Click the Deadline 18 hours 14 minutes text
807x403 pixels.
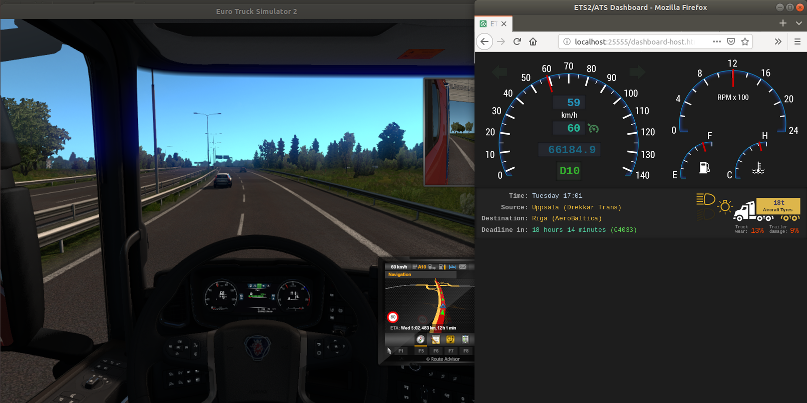[x=584, y=230]
